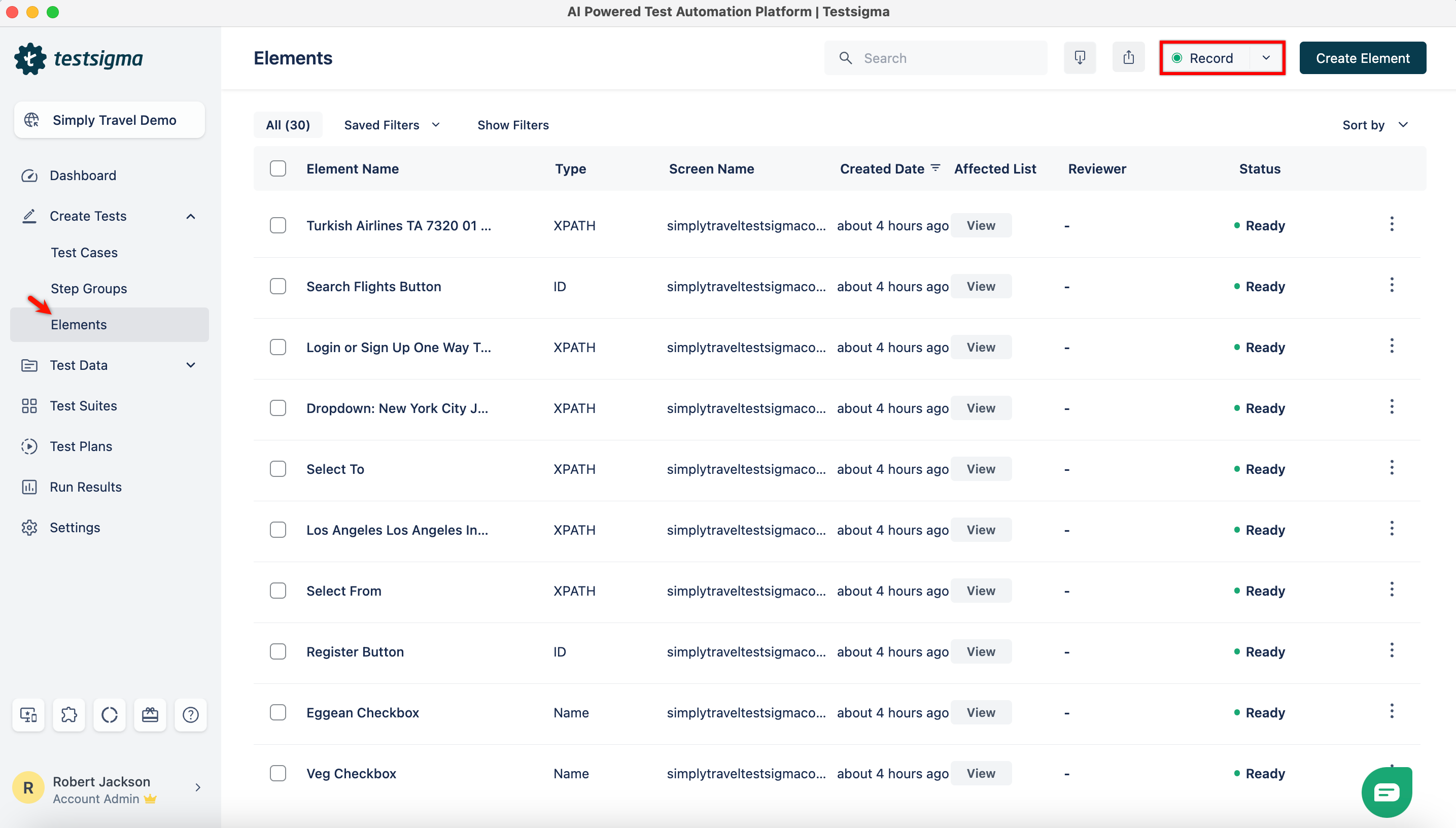Check the Register Button row

pos(278,652)
